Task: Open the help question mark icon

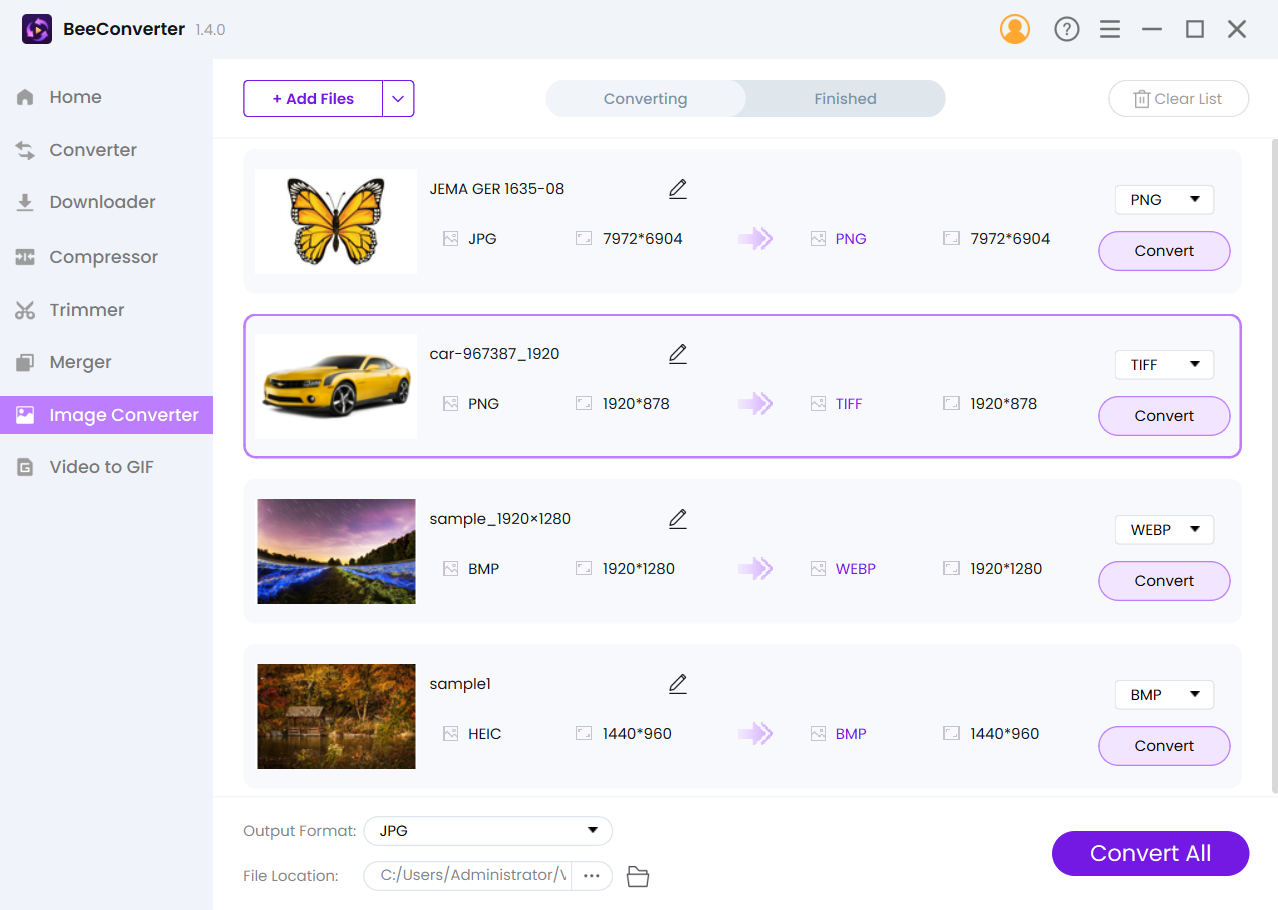Action: [1067, 30]
